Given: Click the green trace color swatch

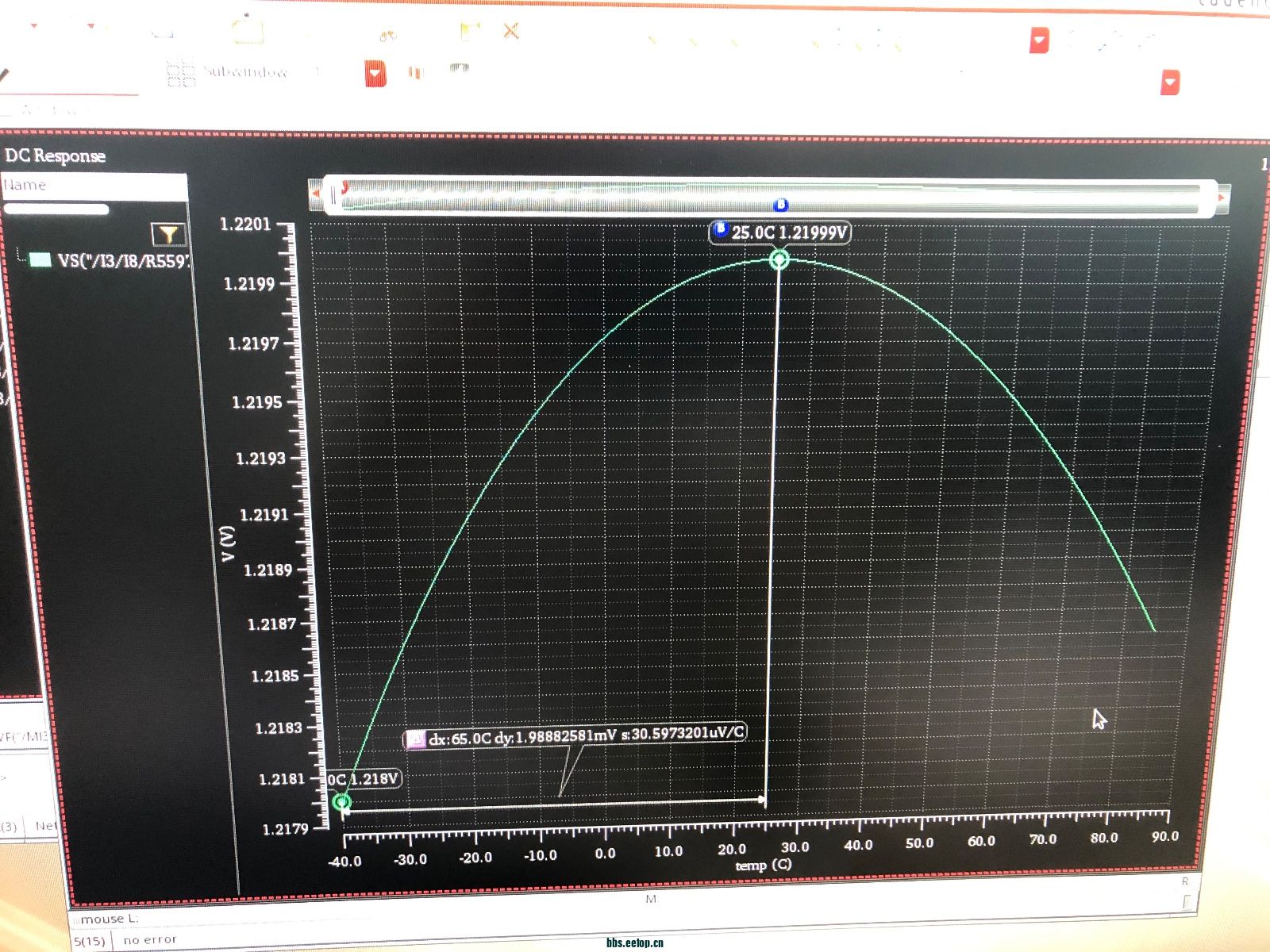Looking at the screenshot, I should click(x=40, y=259).
